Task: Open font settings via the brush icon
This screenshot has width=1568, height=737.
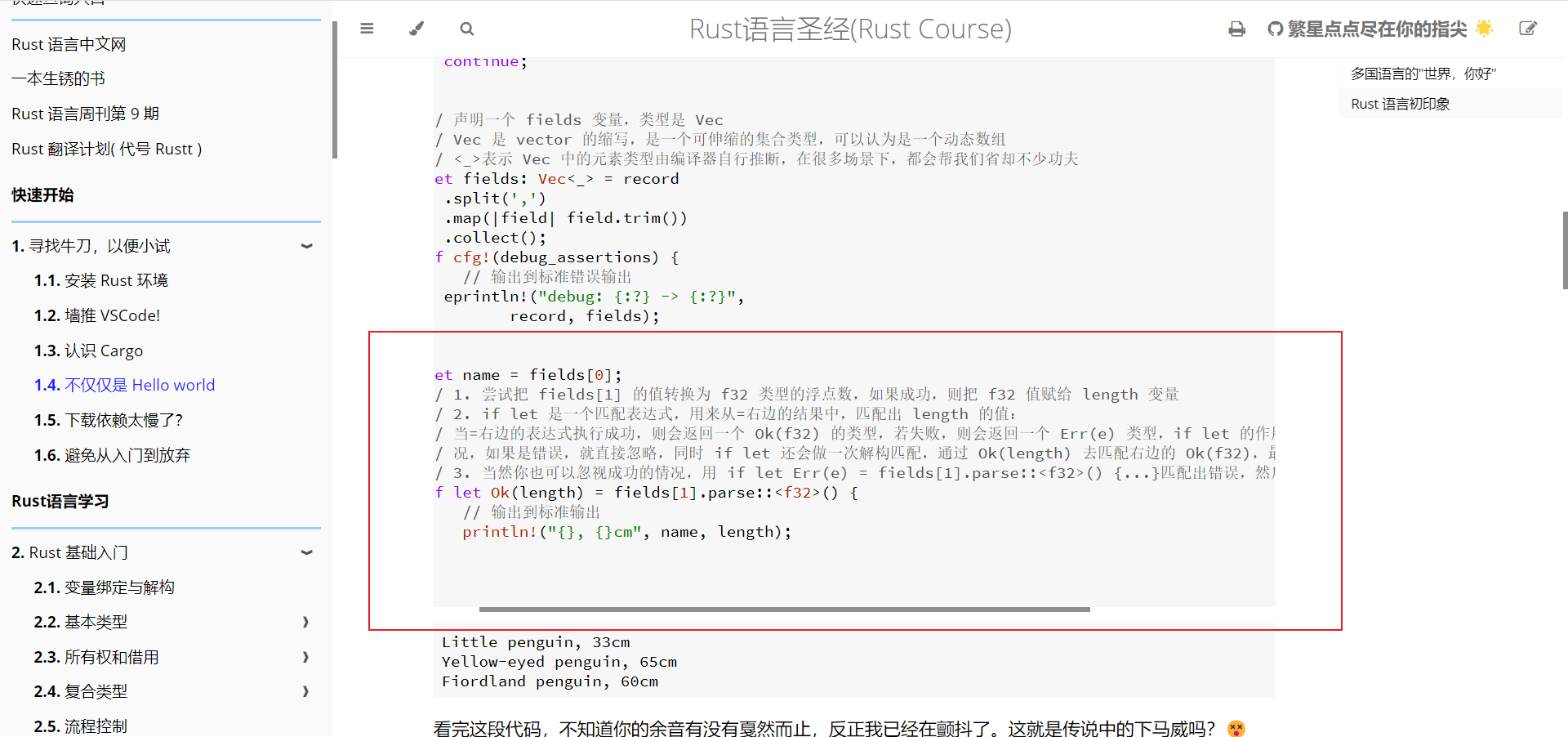Action: click(x=416, y=29)
